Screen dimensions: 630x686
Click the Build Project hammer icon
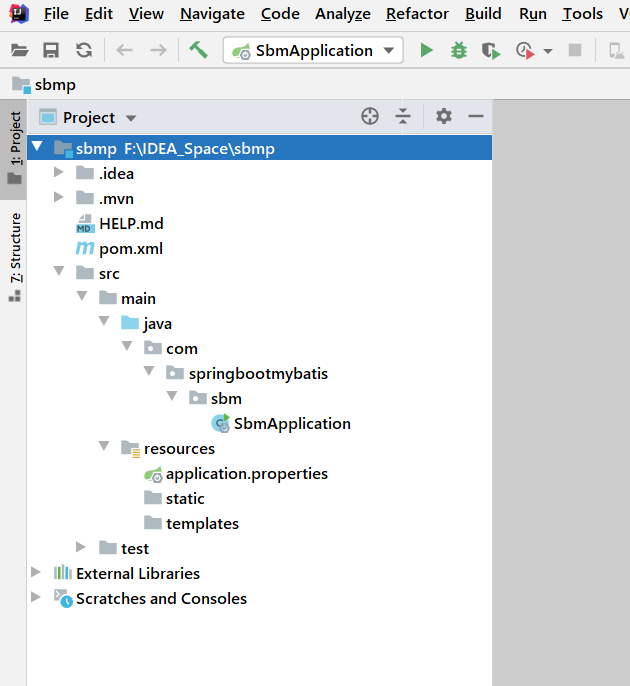(x=198, y=50)
